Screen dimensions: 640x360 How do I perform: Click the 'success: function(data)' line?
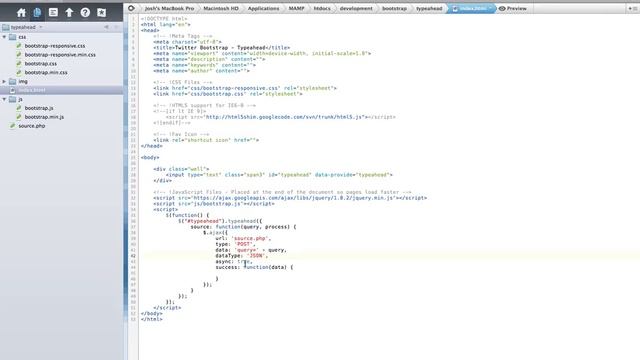pos(254,267)
